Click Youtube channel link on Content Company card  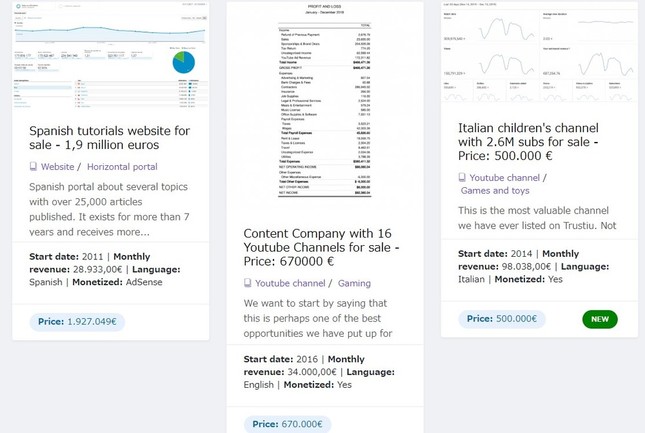(290, 283)
